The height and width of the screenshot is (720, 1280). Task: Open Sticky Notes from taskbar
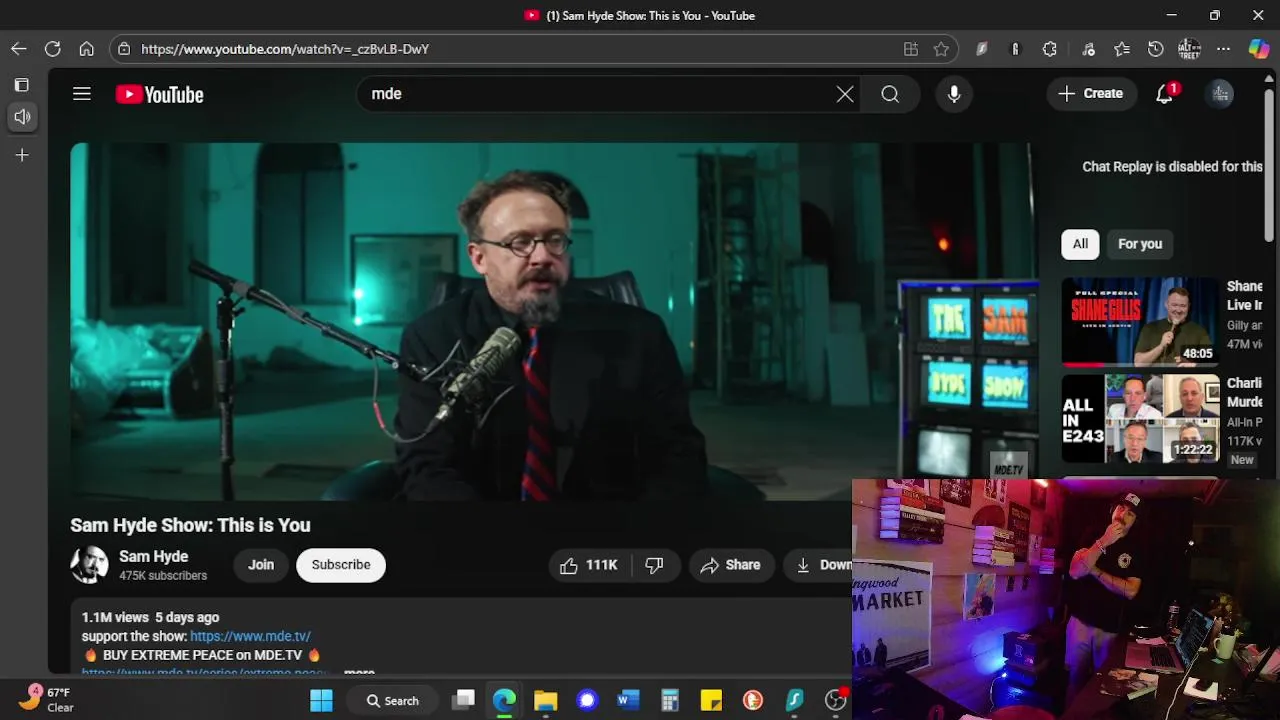(711, 700)
